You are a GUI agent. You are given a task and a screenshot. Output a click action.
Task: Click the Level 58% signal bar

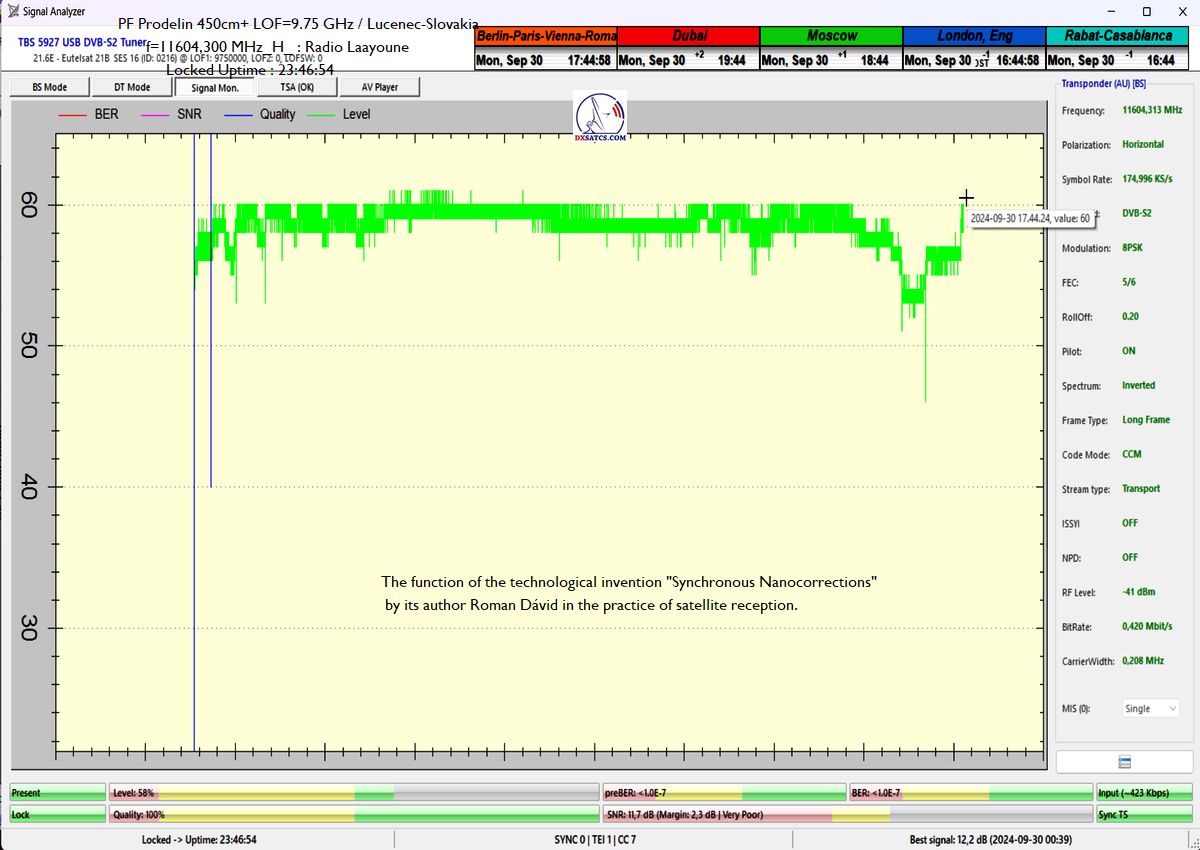pos(353,793)
